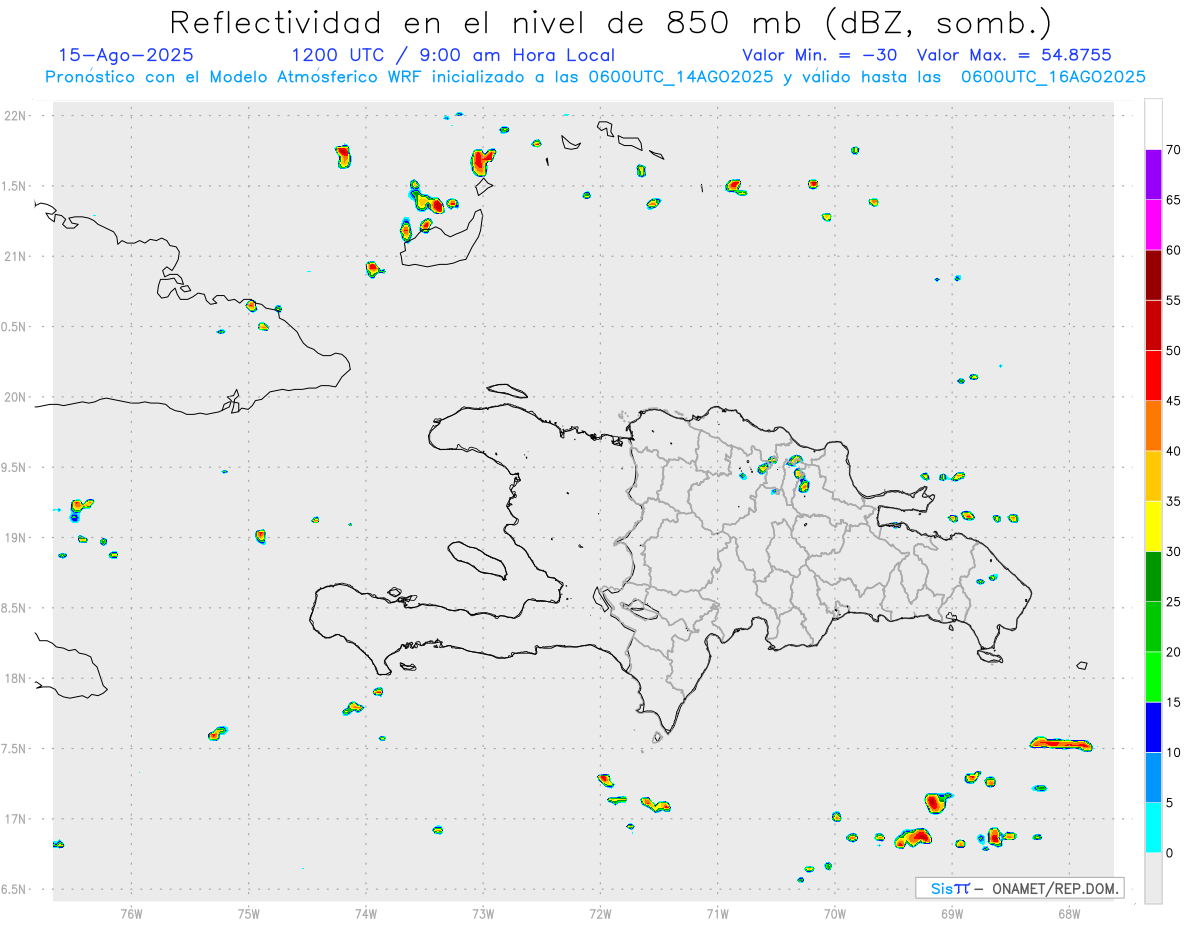Click the "72W" longitude label
1200x927 pixels.
click(x=600, y=913)
